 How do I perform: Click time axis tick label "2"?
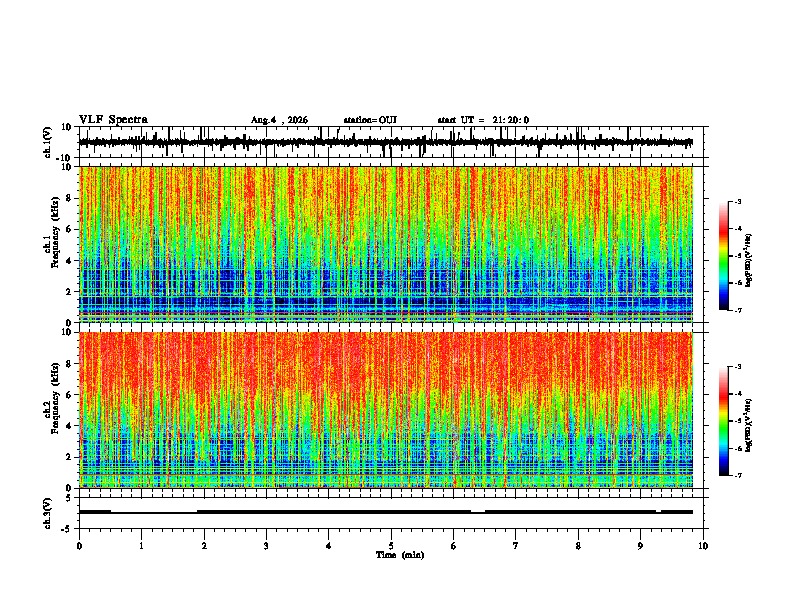click(x=204, y=546)
